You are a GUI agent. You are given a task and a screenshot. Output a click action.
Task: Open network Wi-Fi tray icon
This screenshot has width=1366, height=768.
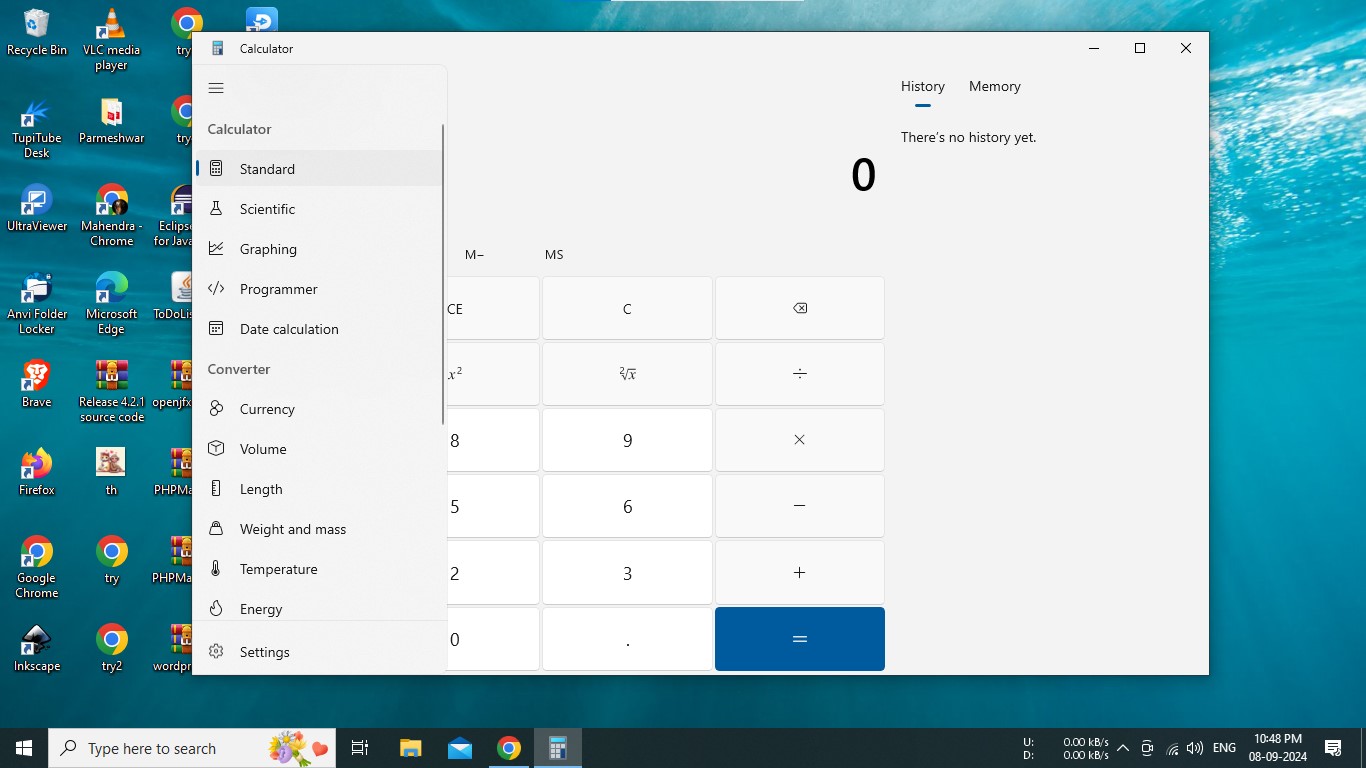click(1172, 748)
